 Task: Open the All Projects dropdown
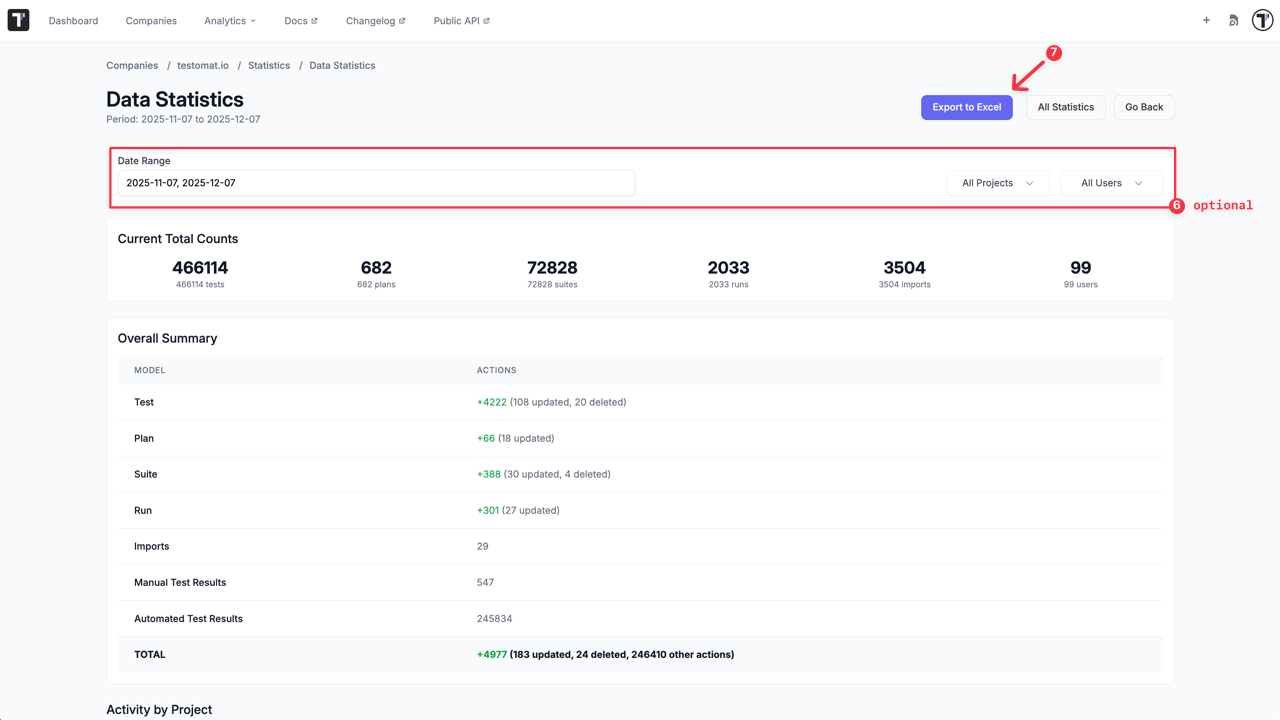point(997,183)
